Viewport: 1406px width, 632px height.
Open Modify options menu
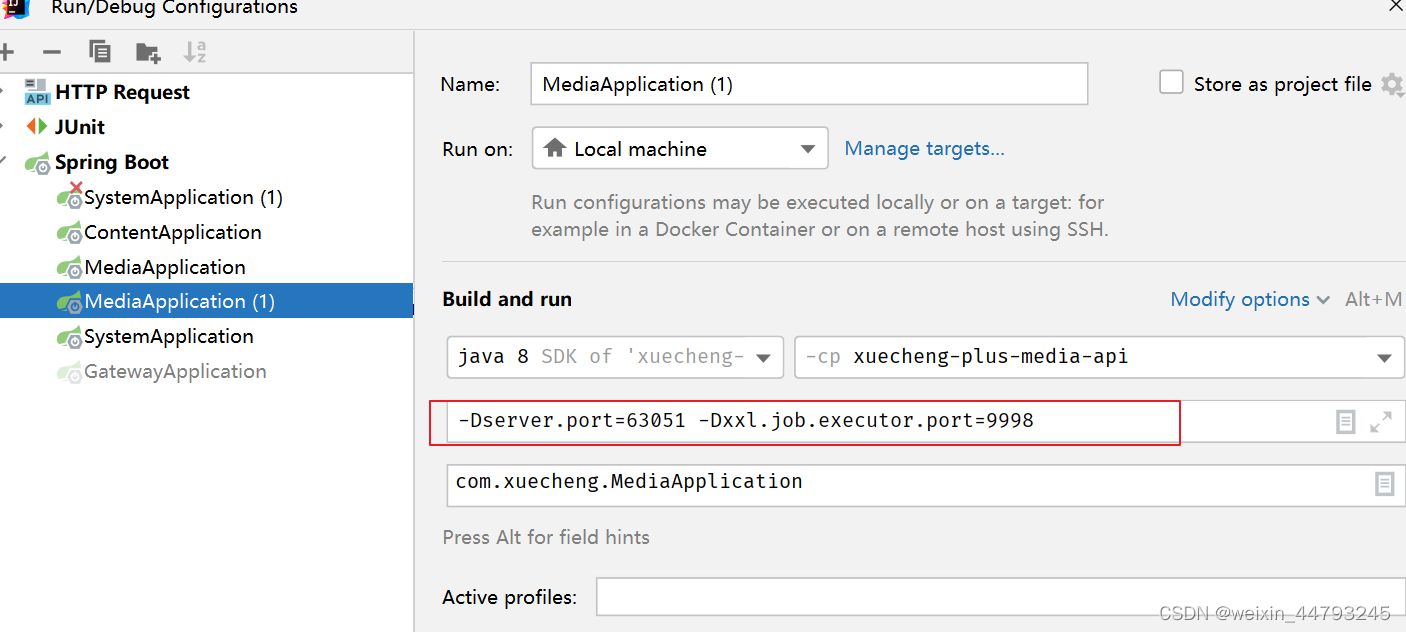[1250, 299]
